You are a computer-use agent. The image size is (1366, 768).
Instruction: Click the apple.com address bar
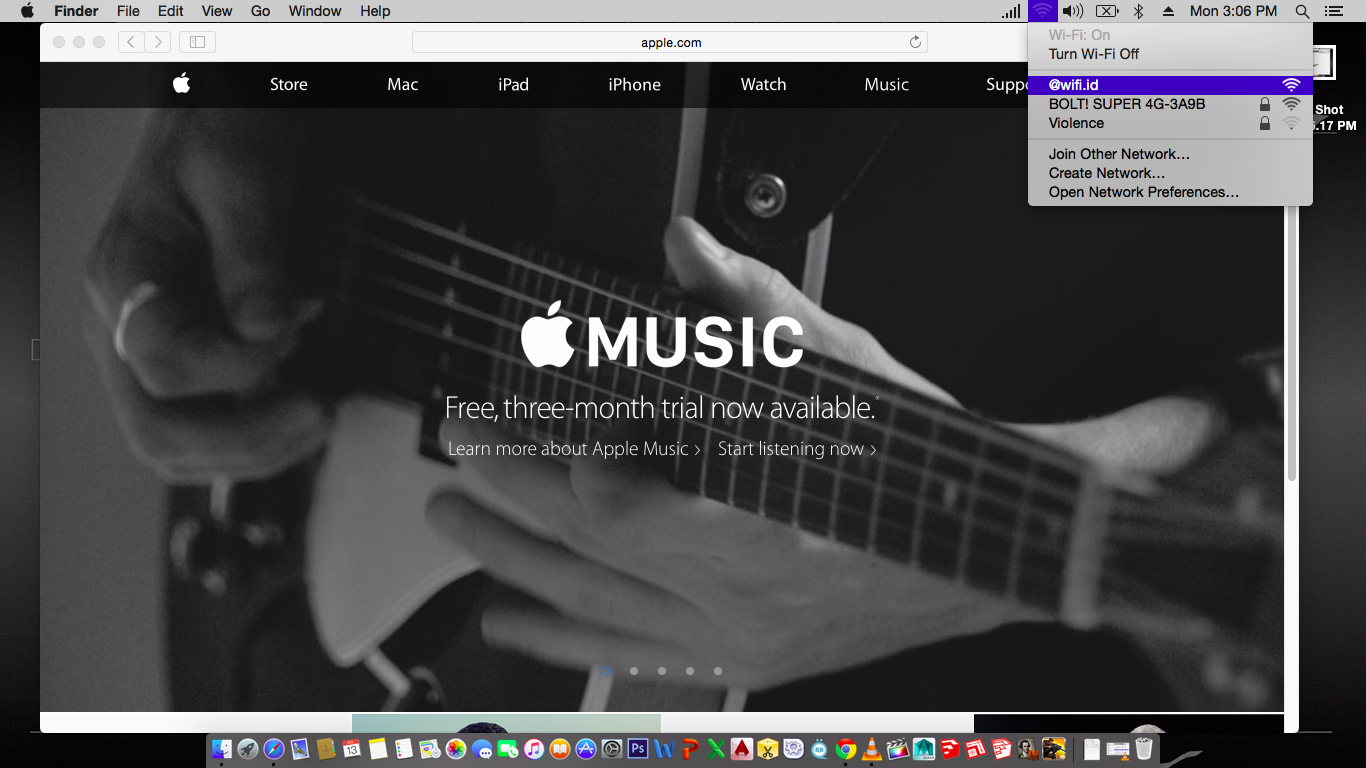coord(670,42)
